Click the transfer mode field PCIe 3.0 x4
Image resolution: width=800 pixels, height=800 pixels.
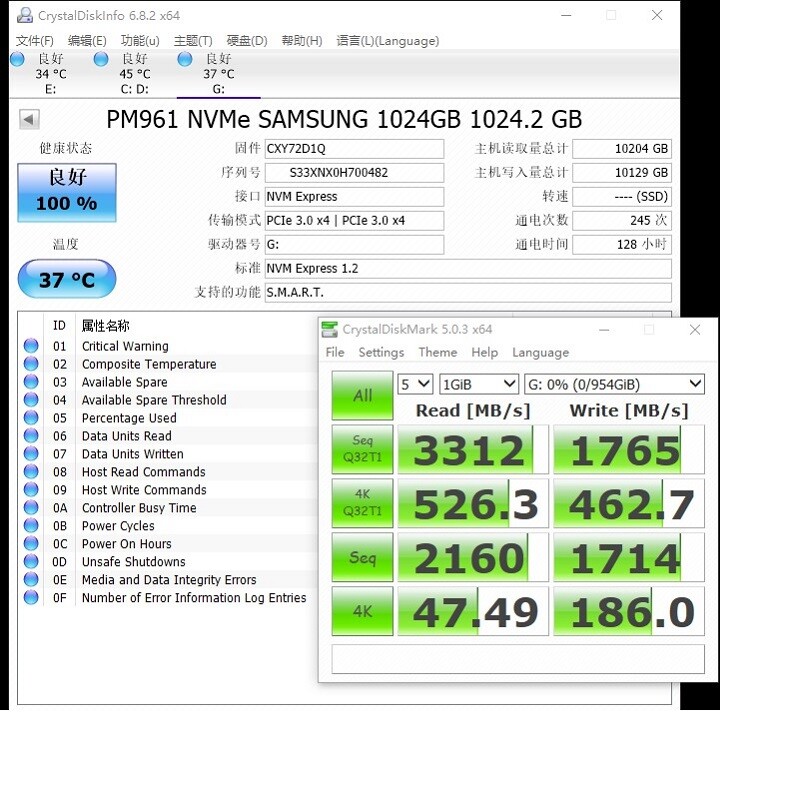(354, 220)
